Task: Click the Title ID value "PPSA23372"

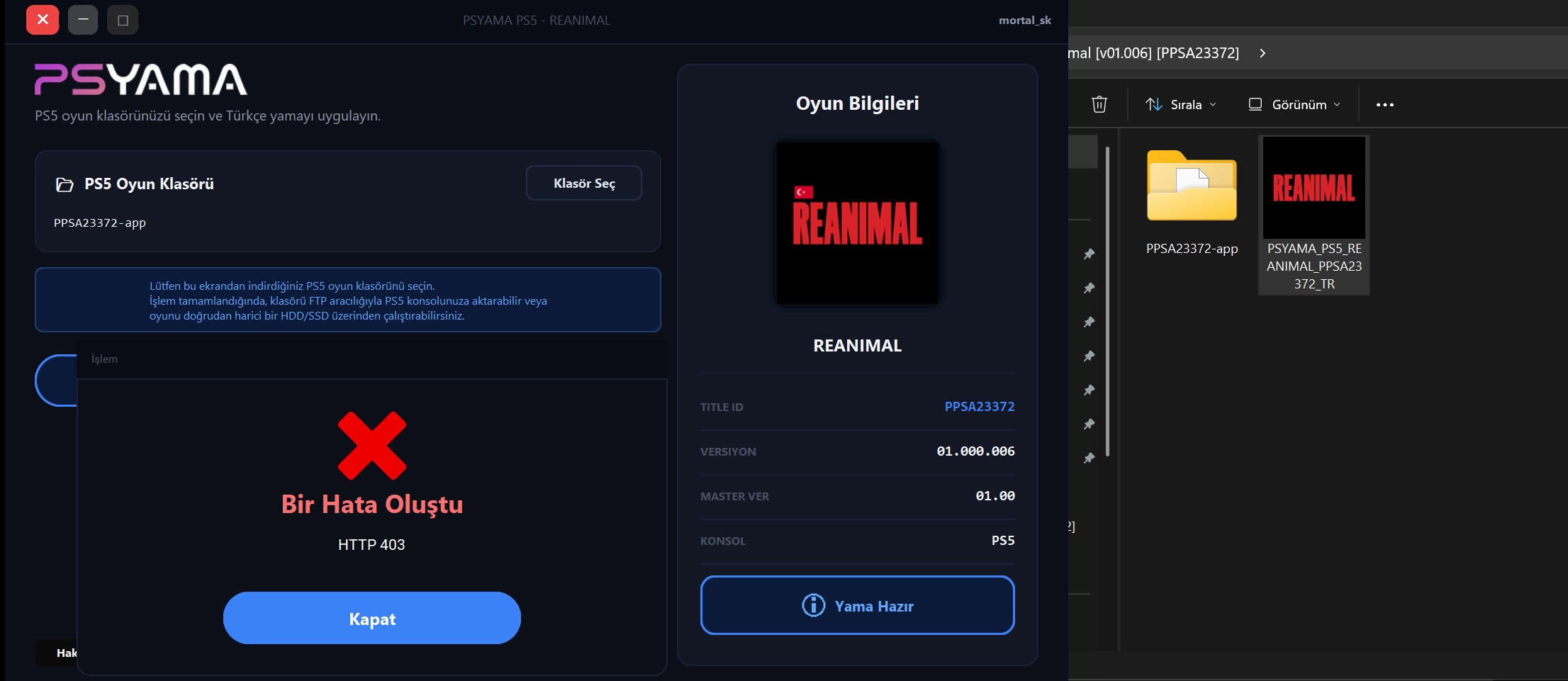Action: coord(980,406)
